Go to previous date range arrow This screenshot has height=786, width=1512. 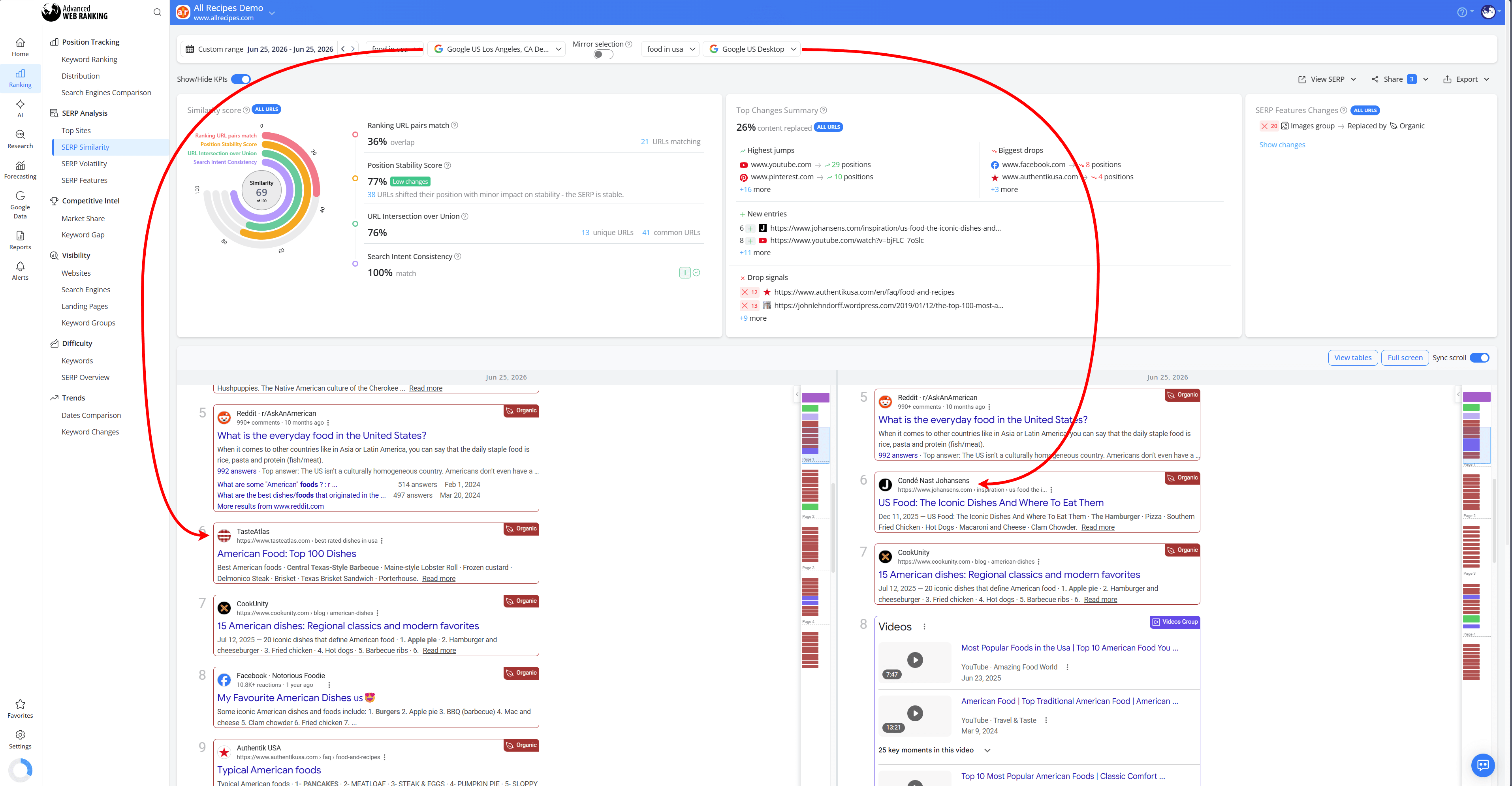coord(343,49)
